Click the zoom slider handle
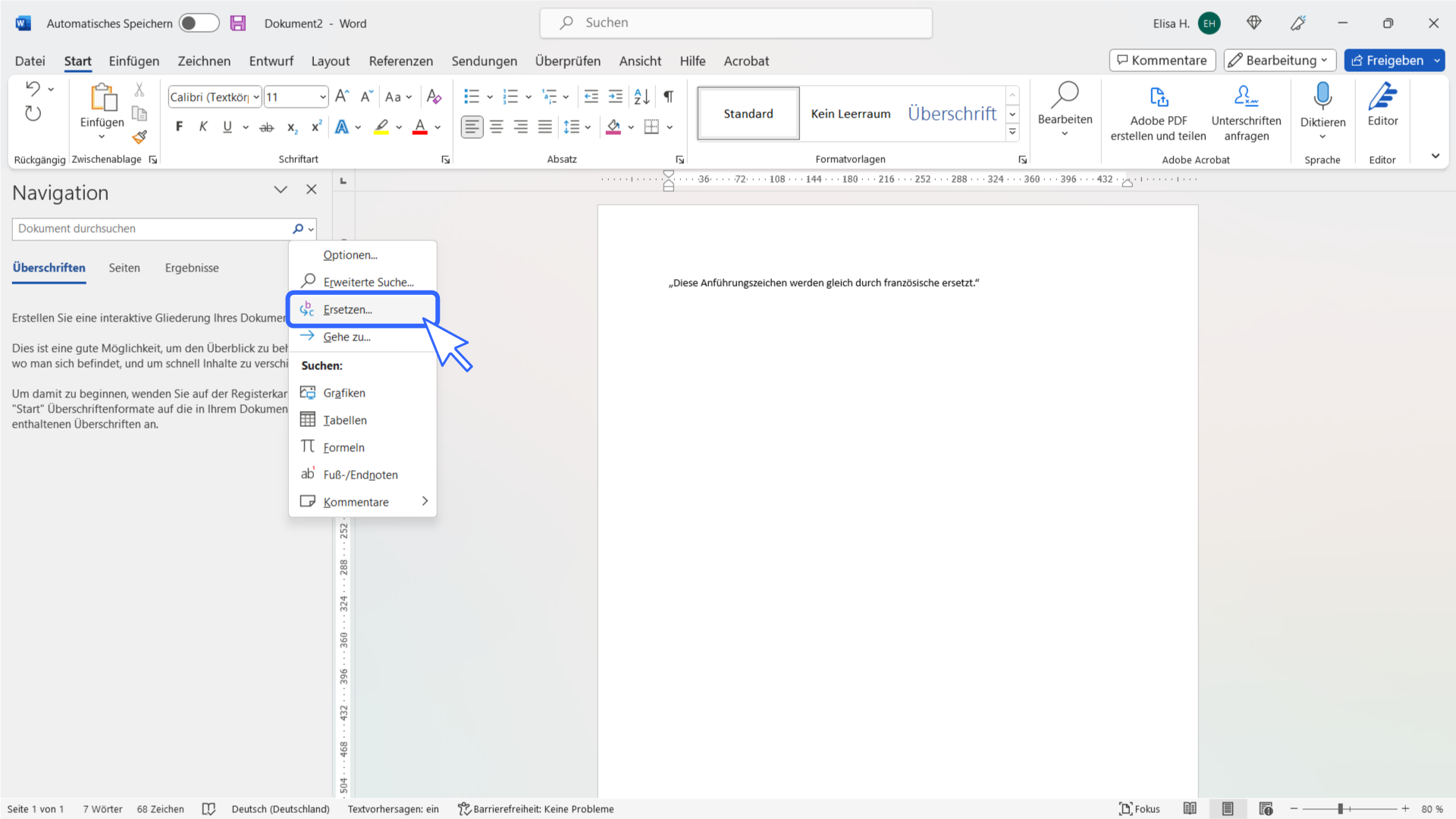The image size is (1456, 819). (x=1340, y=808)
